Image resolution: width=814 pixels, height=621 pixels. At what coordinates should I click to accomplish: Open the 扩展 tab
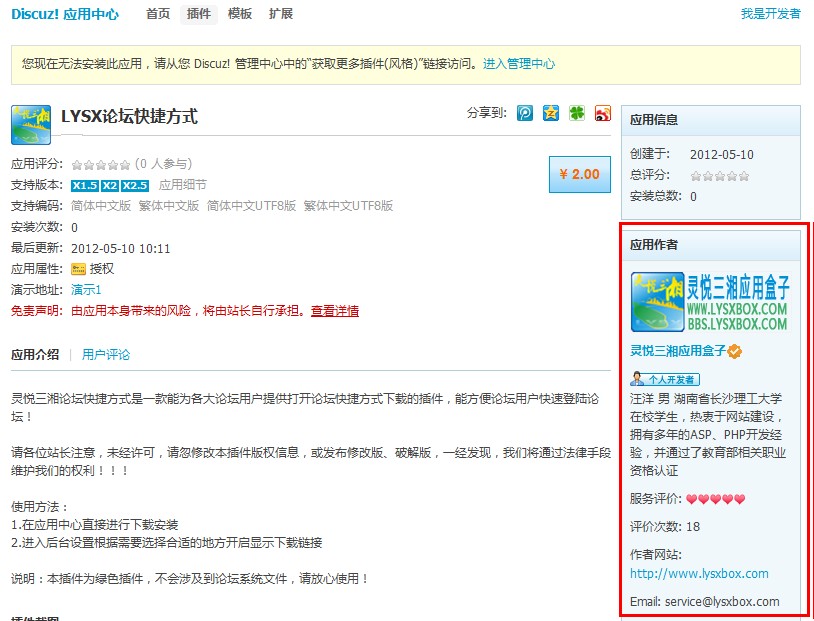(281, 14)
